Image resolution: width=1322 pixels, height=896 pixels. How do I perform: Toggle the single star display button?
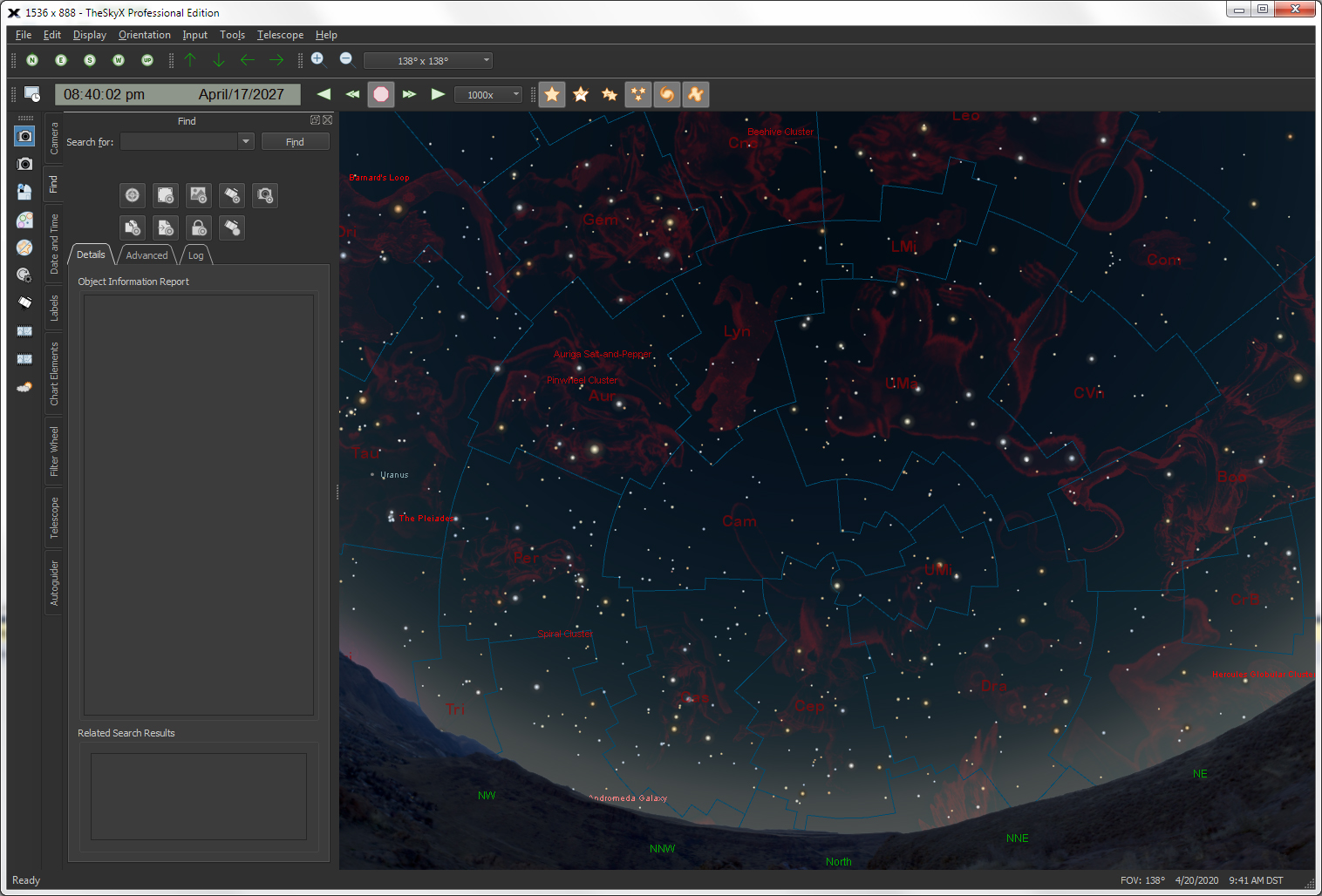[552, 94]
